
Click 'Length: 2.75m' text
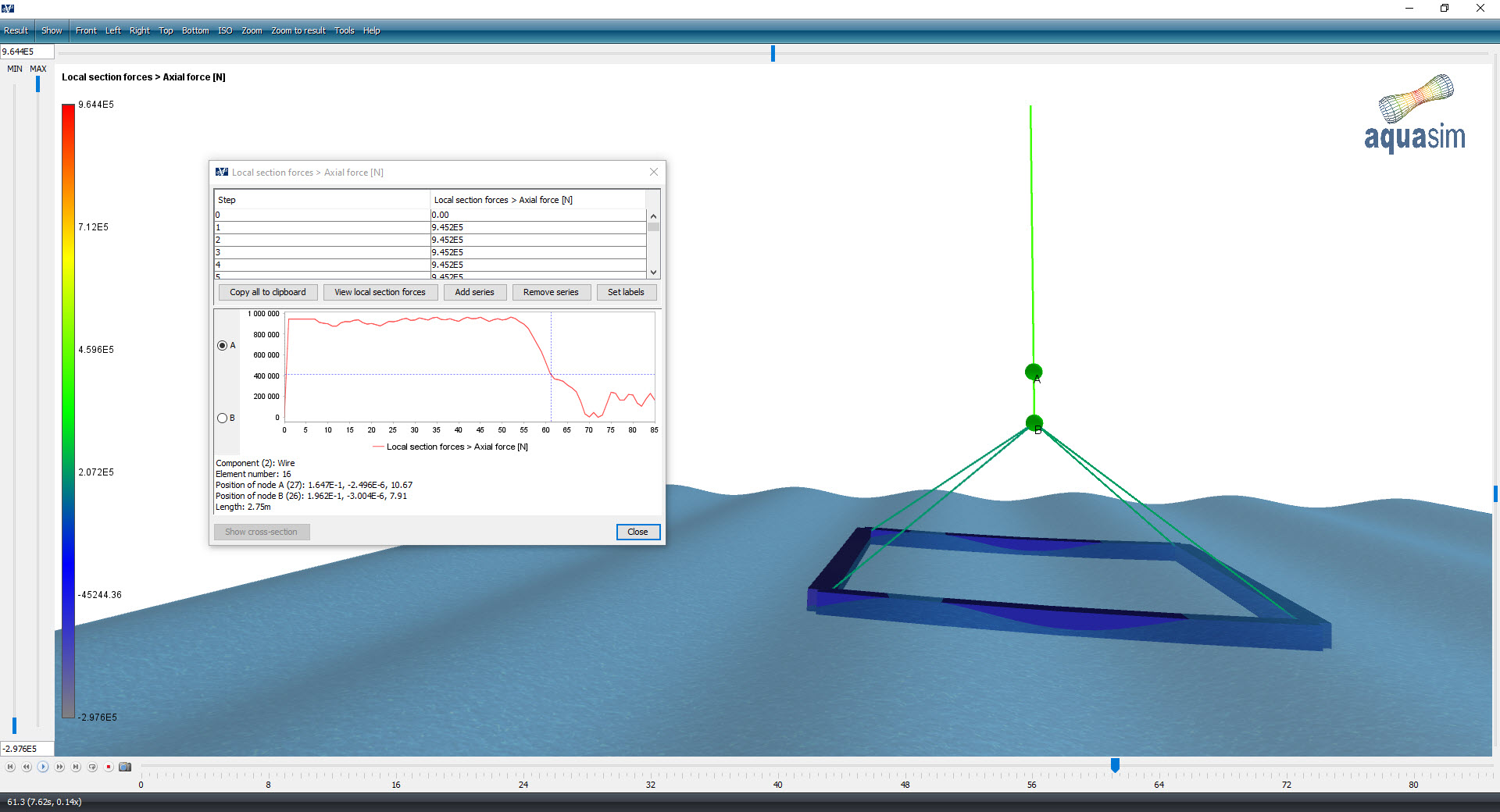(x=243, y=507)
